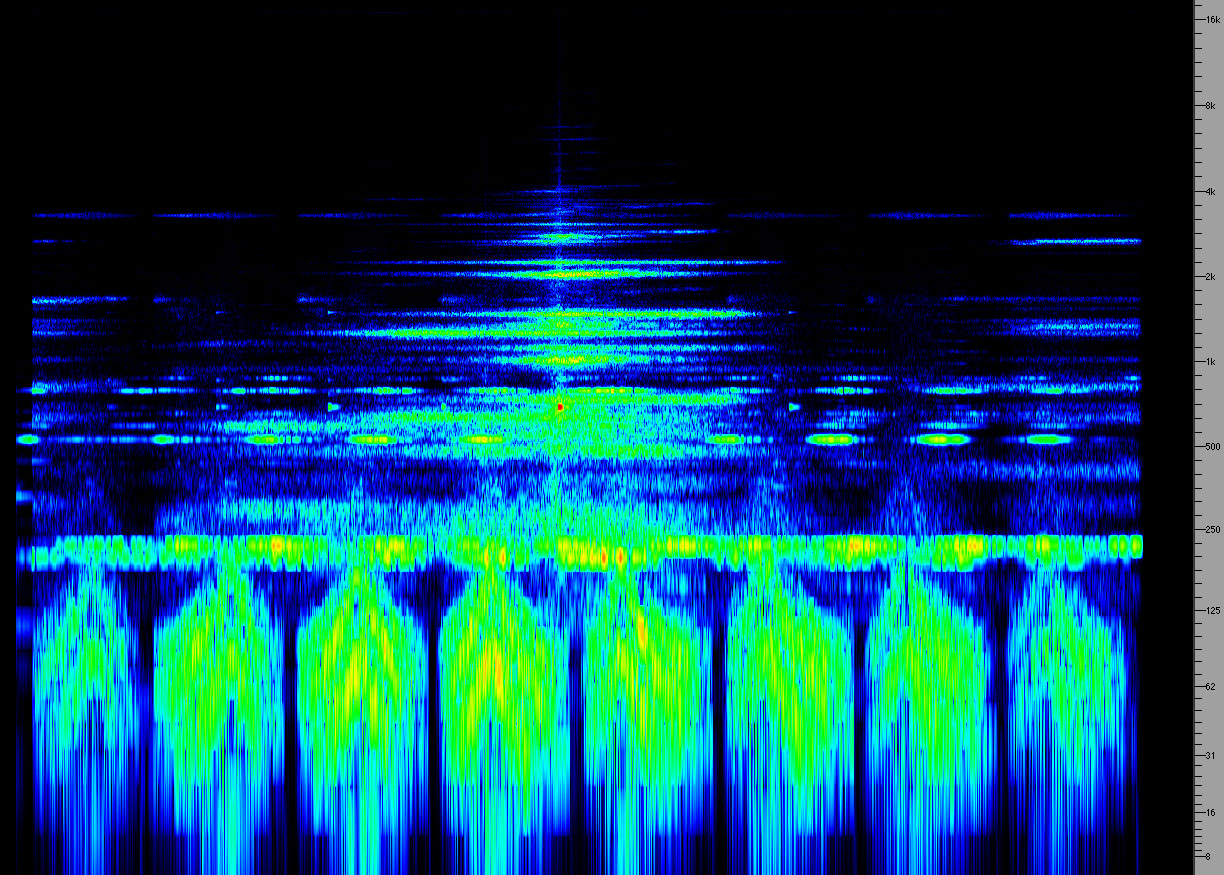This screenshot has height=875, width=1224.
Task: Click the red peak dot in the spectrogram center
Action: click(560, 408)
